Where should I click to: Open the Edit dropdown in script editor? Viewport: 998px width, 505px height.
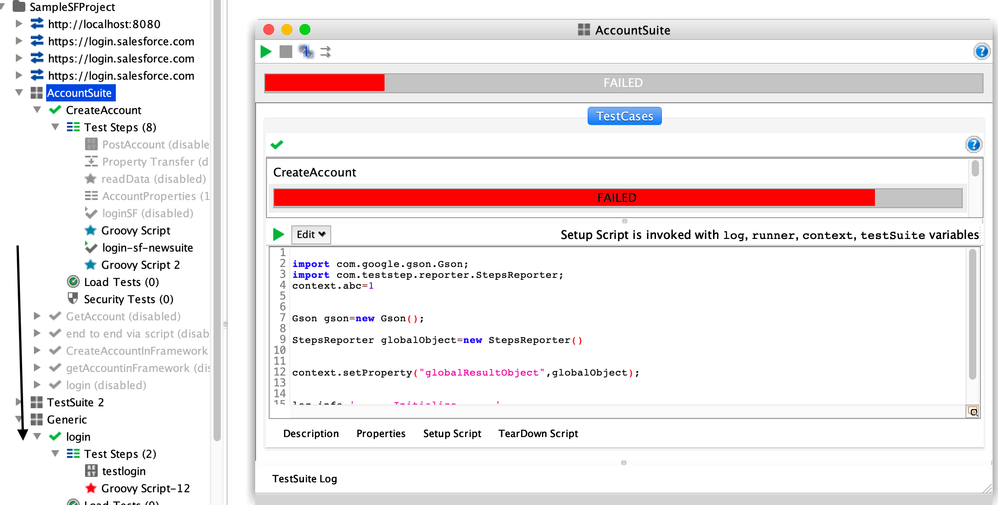311,235
